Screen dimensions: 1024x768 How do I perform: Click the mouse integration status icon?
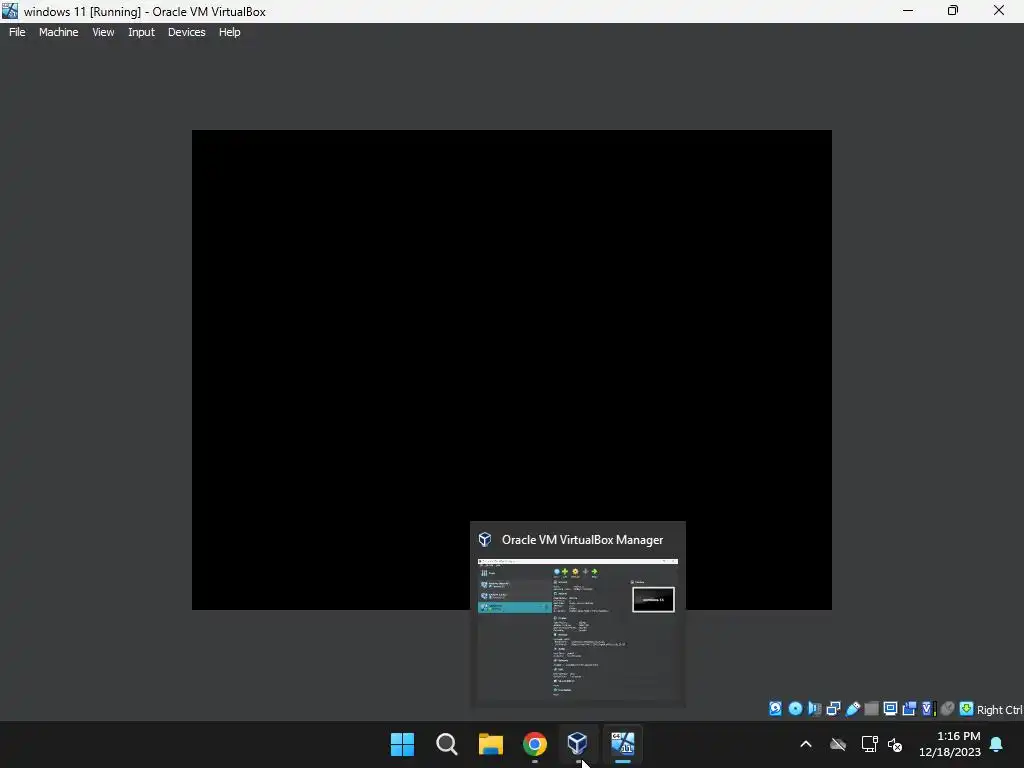pos(948,709)
